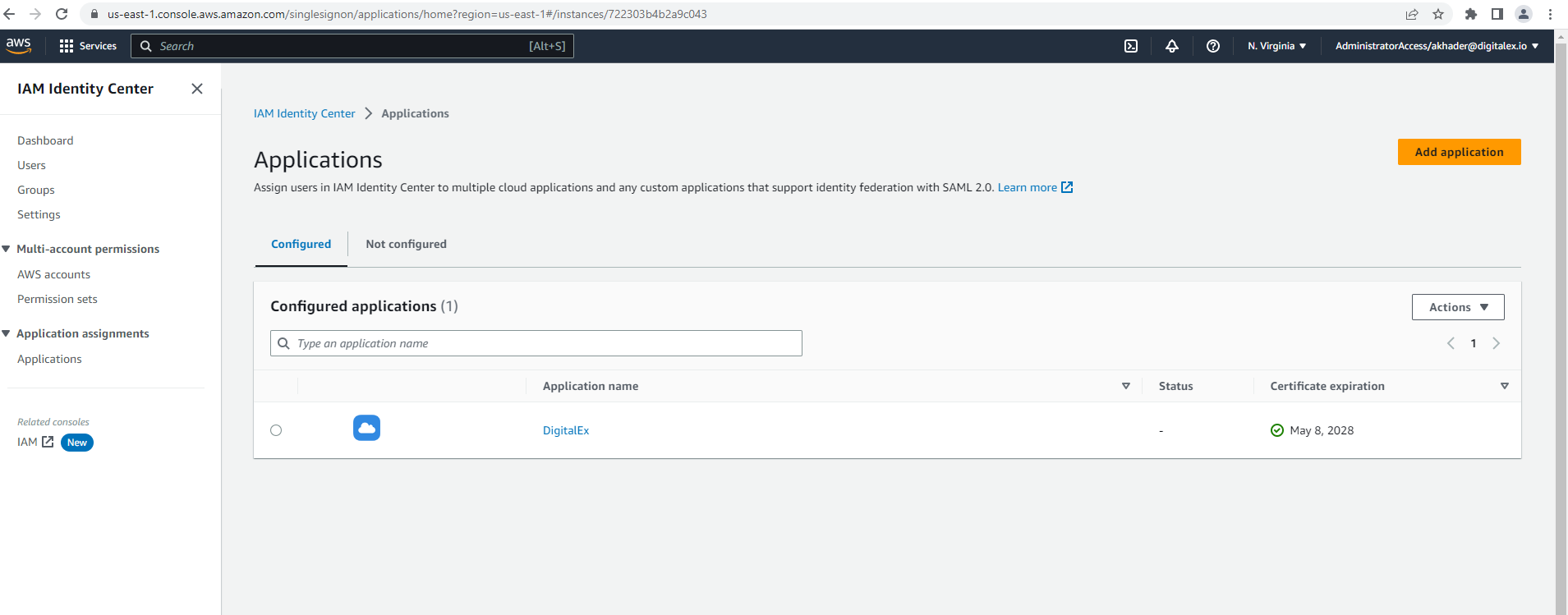Switch to the Not configured tab
Viewport: 1568px width, 615px height.
pyautogui.click(x=406, y=244)
